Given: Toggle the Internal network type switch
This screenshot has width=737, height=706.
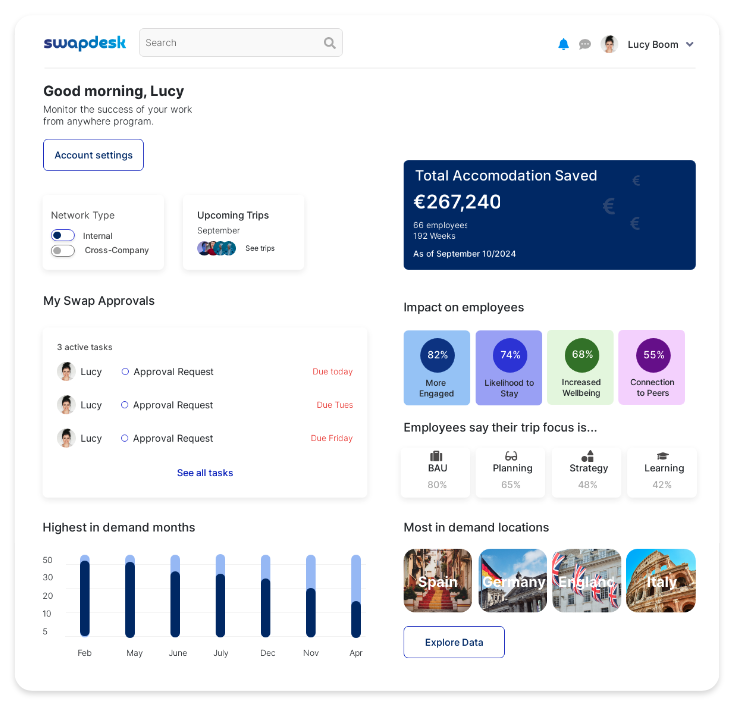Looking at the screenshot, I should click(x=63, y=235).
